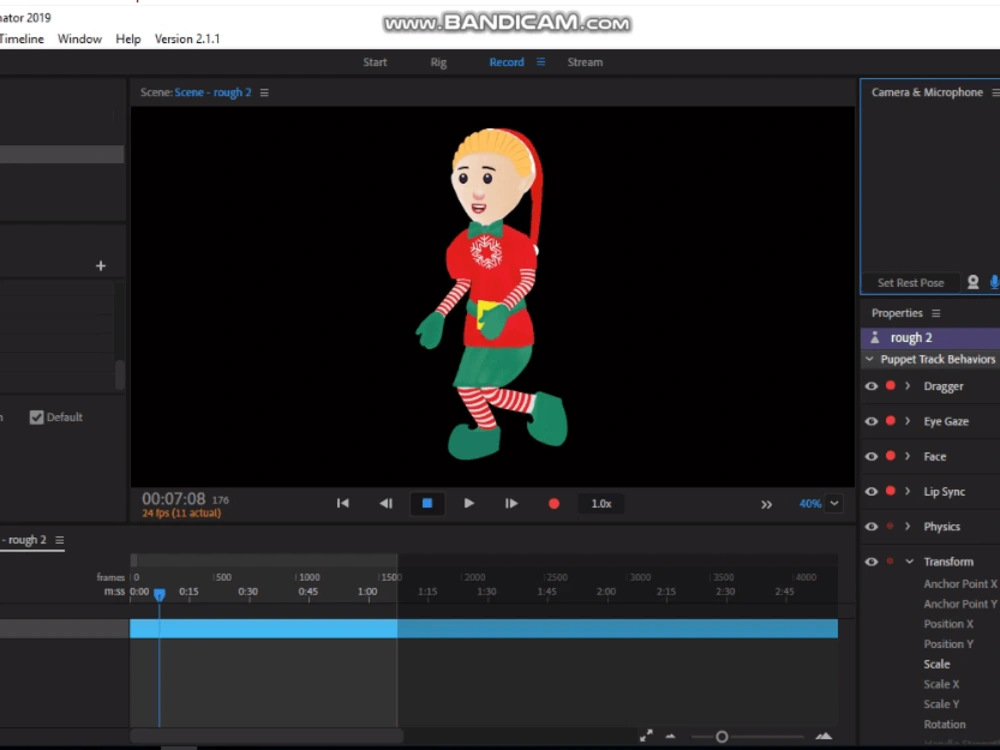
Task: Switch to the Rig workspace
Action: pos(438,62)
